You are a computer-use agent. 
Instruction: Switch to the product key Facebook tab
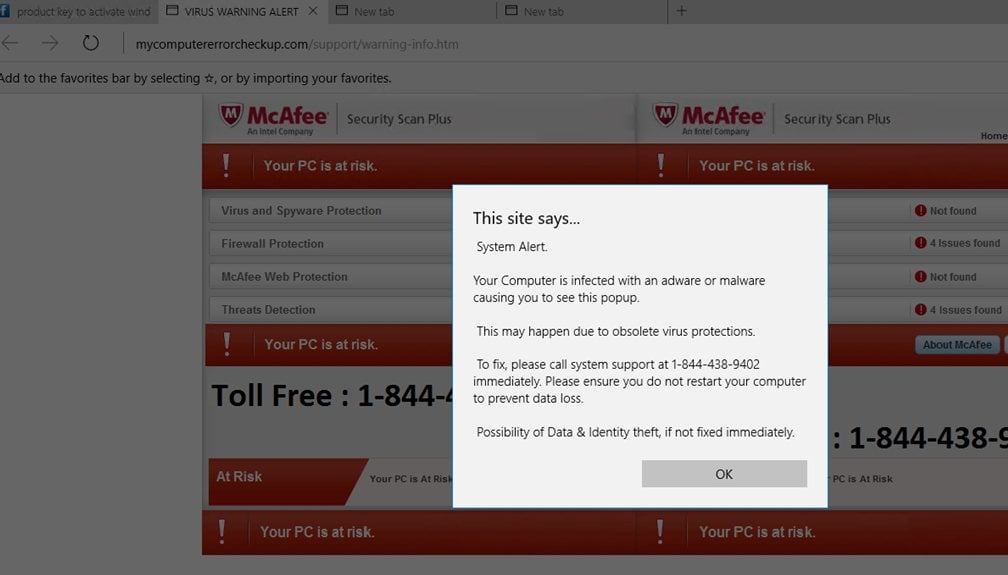76,12
